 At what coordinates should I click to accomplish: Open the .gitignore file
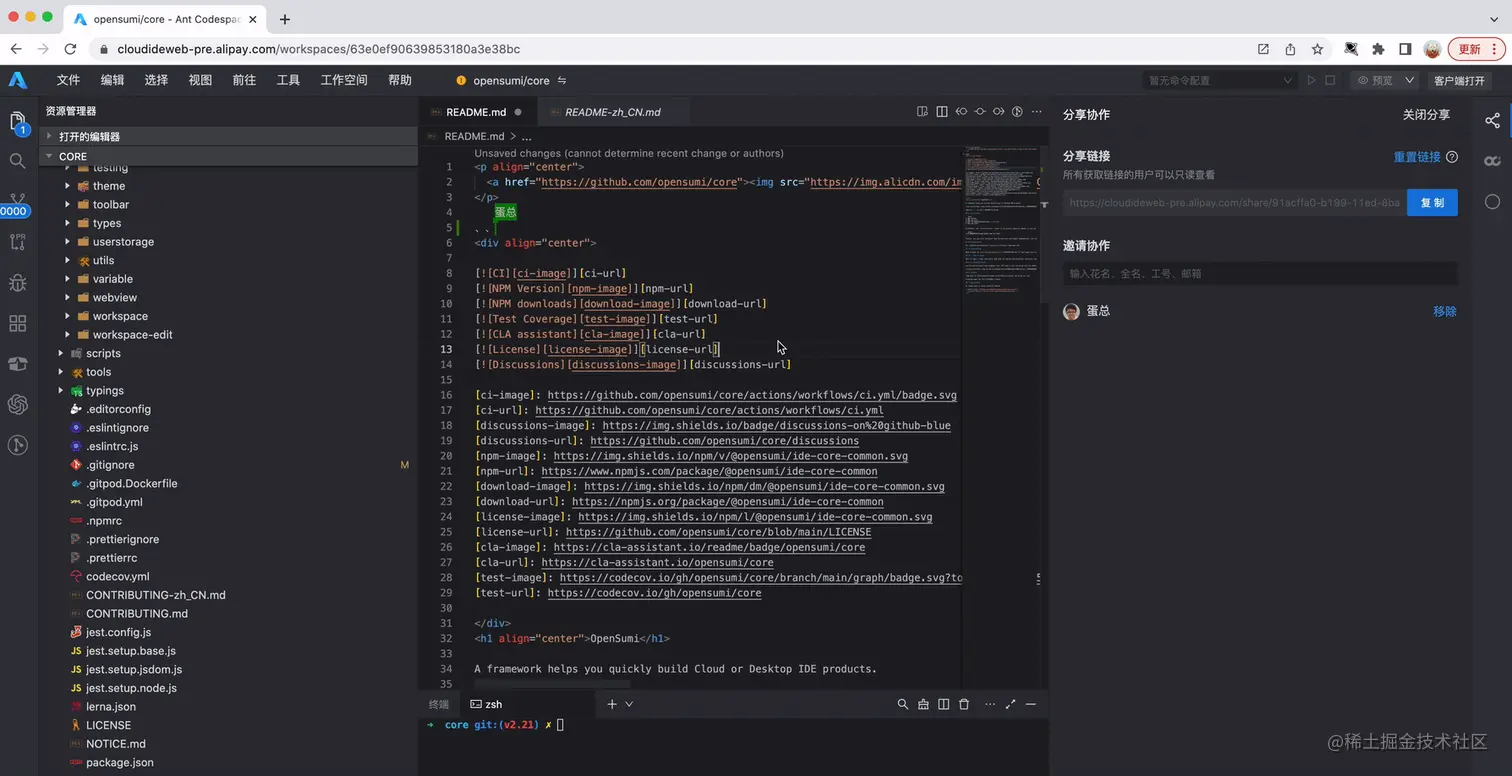point(110,465)
